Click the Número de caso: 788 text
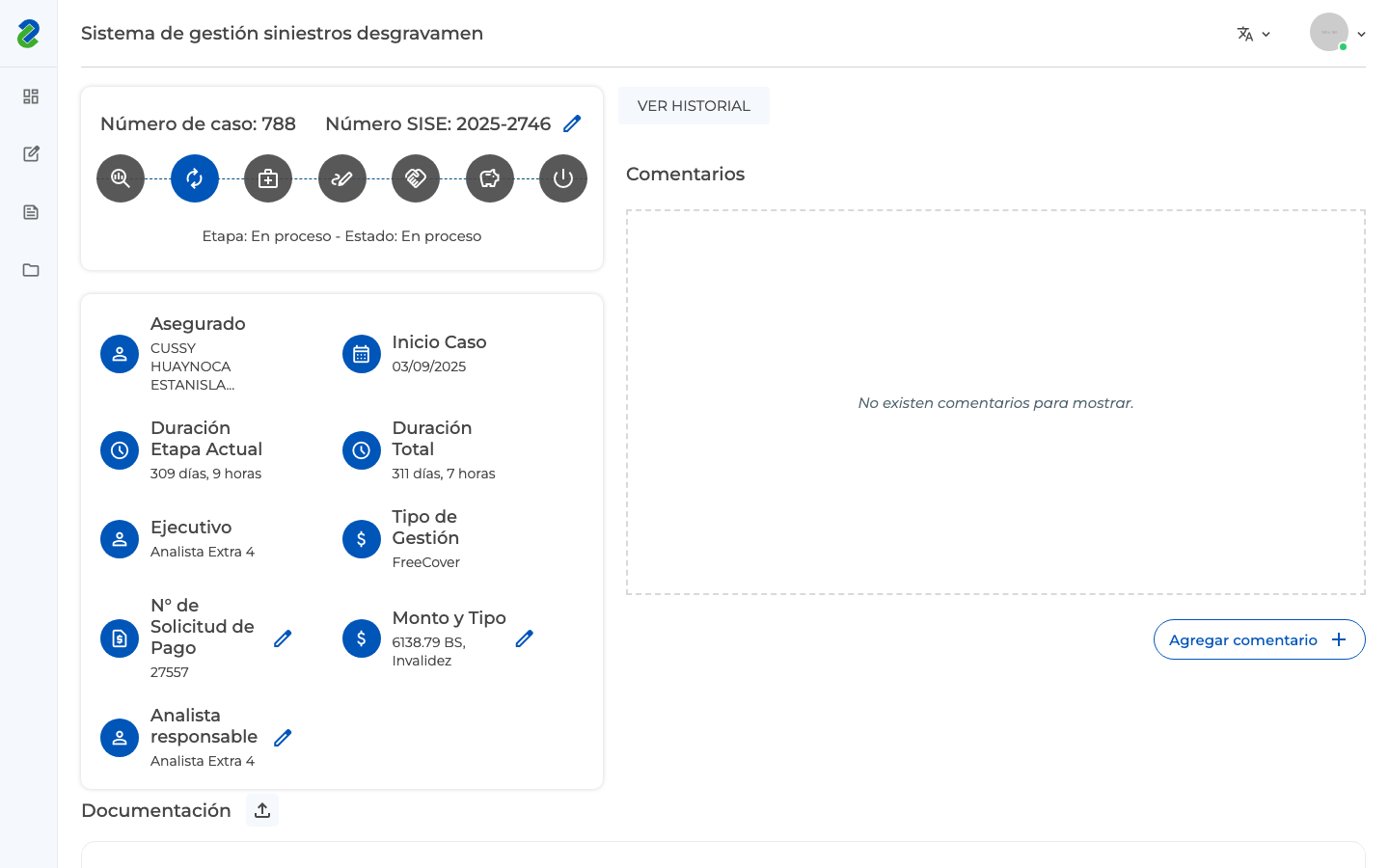Viewport: 1389px width, 868px height. click(x=198, y=123)
